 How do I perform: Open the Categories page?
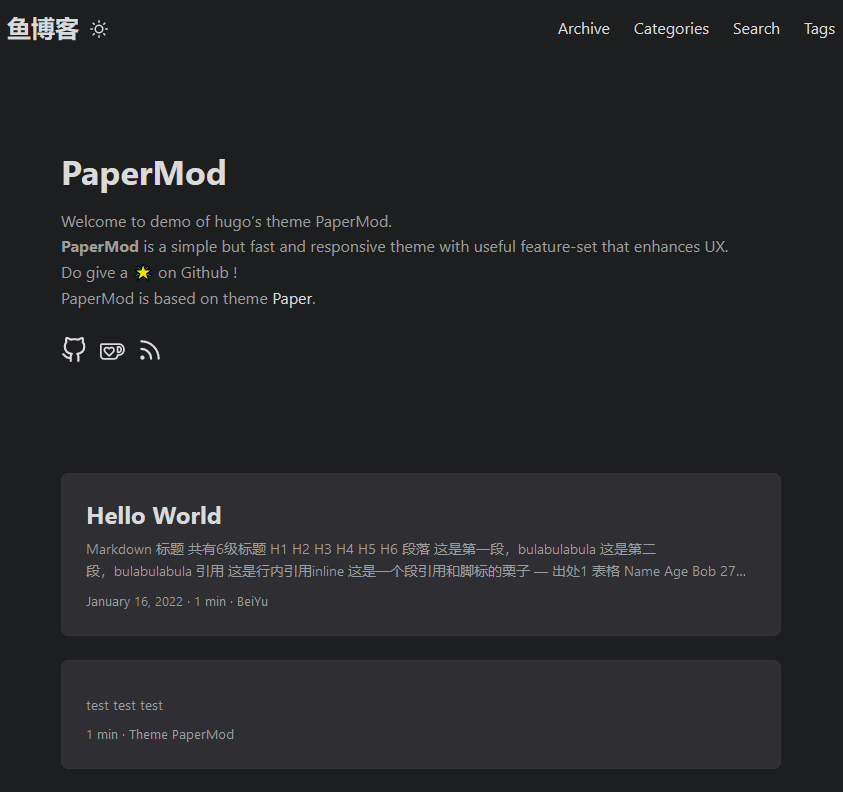671,29
